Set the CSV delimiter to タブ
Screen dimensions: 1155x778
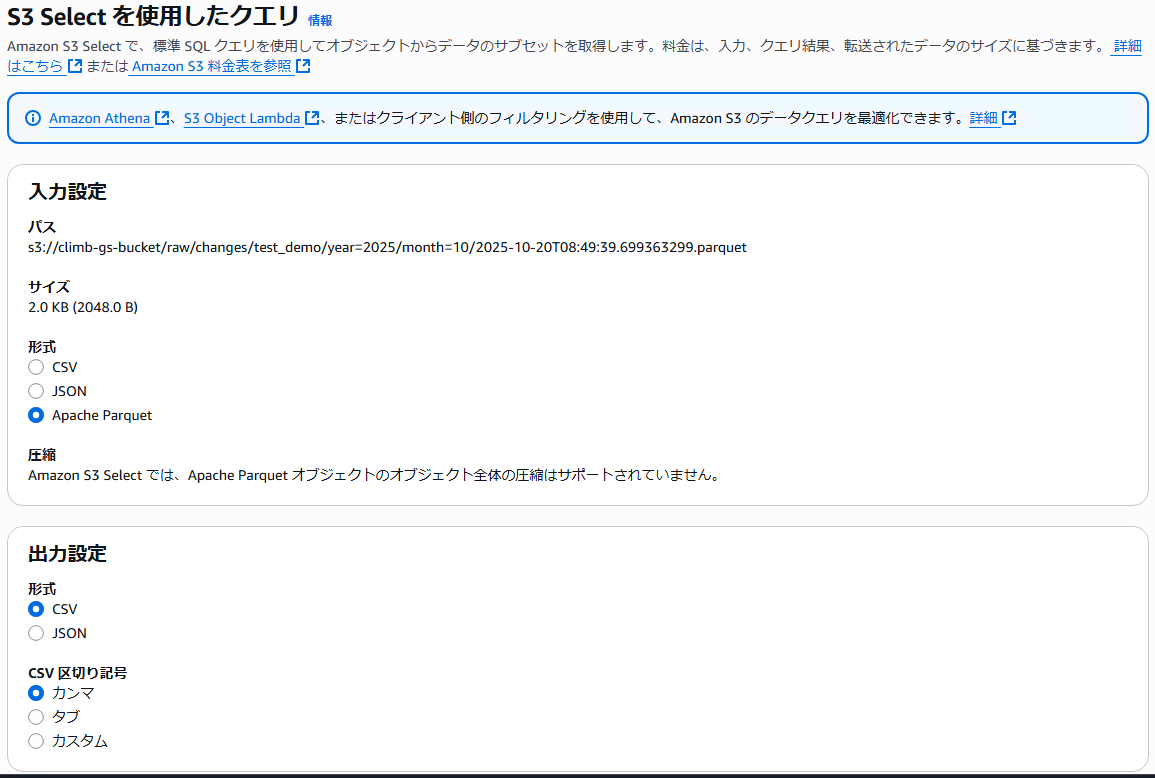pyautogui.click(x=36, y=717)
